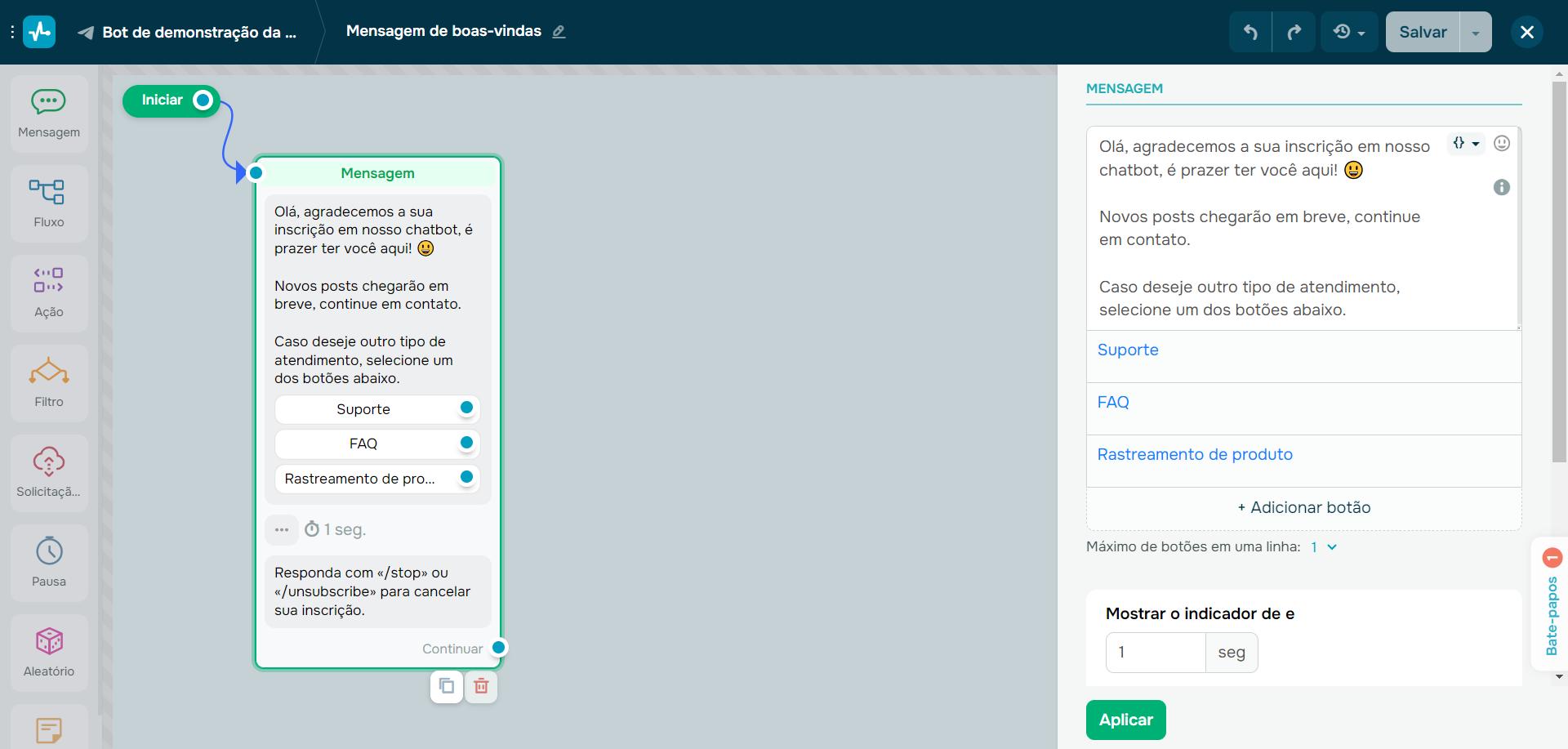
Task: Open the dotted menu beside the logo
Action: (x=11, y=32)
